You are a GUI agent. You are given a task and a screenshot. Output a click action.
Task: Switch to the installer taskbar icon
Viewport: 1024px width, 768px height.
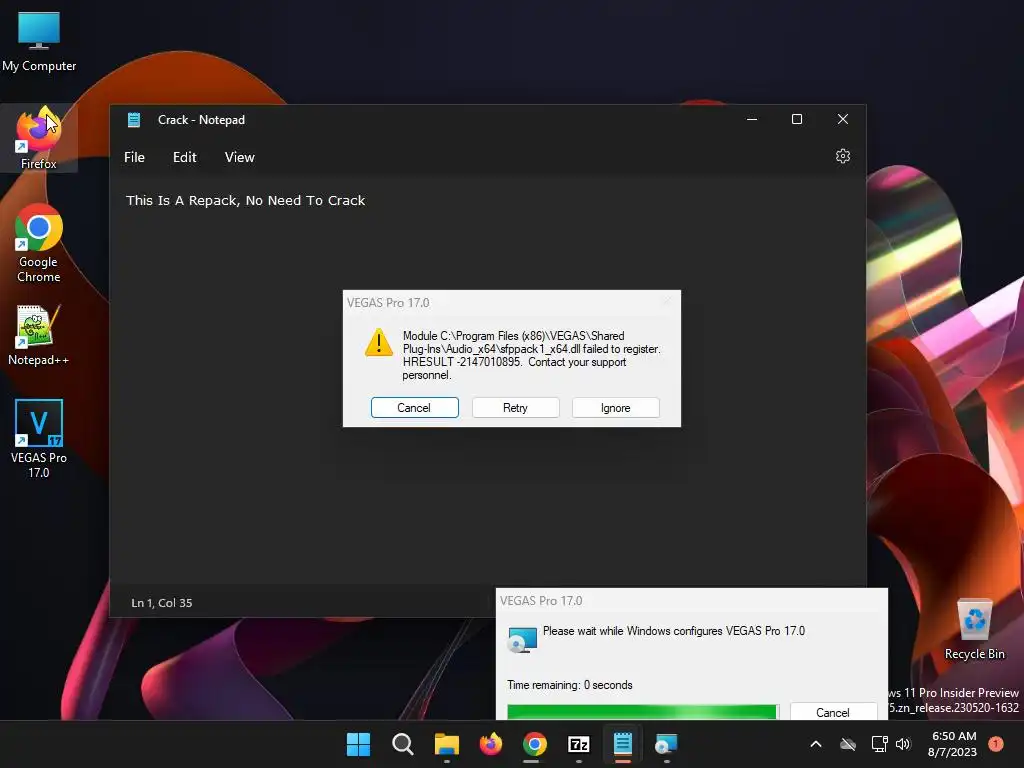(x=666, y=744)
